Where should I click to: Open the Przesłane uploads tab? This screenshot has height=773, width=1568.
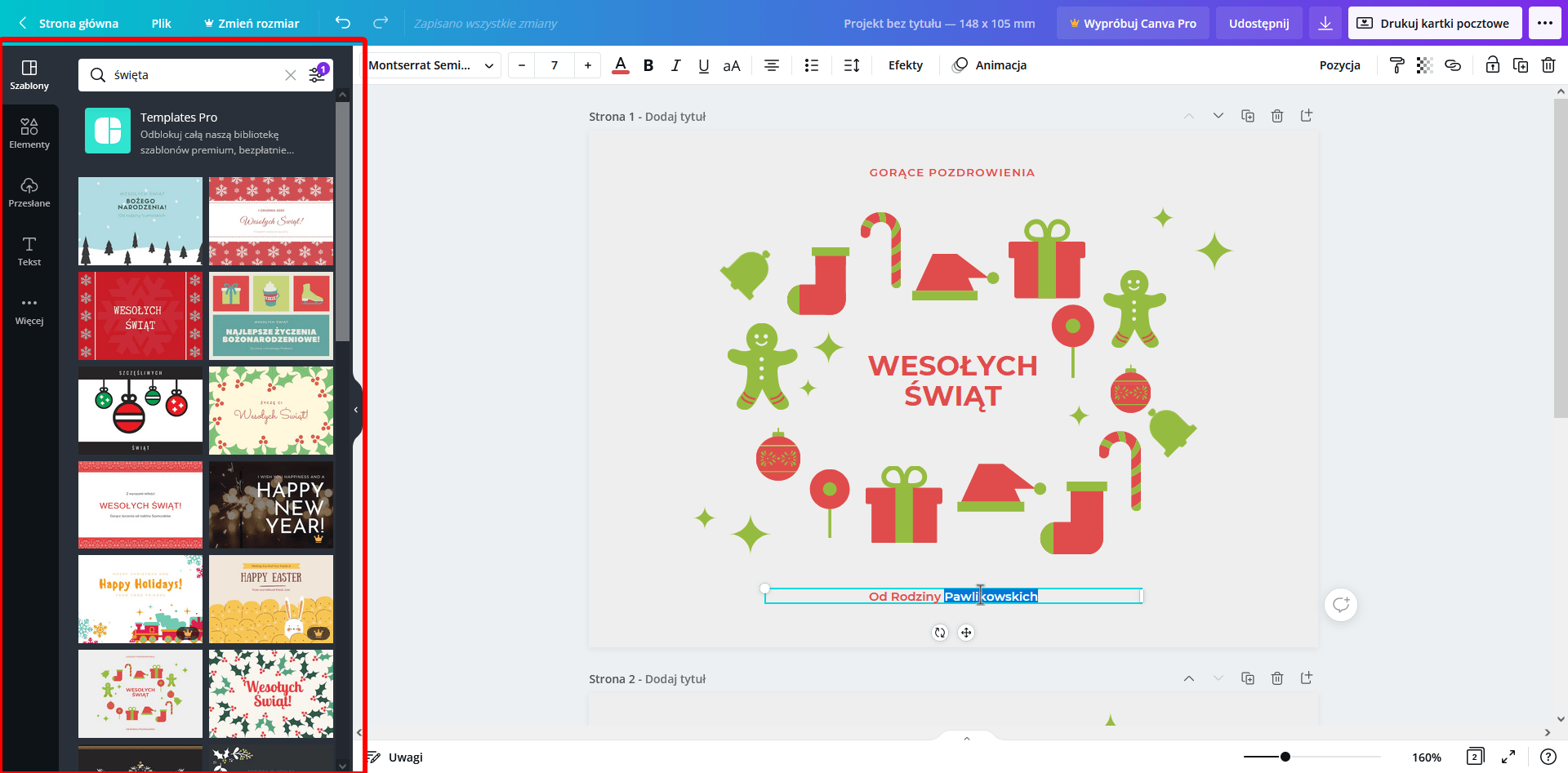pyautogui.click(x=29, y=193)
